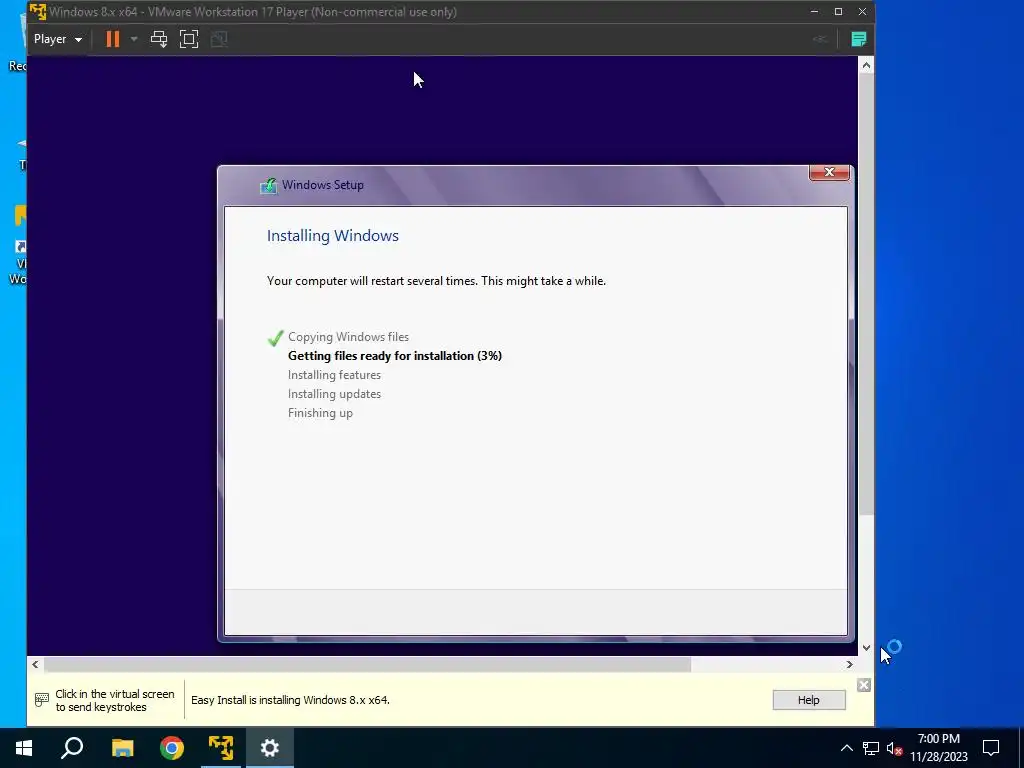
Task: Click the horizontal scrollbar thumb
Action: [367, 665]
